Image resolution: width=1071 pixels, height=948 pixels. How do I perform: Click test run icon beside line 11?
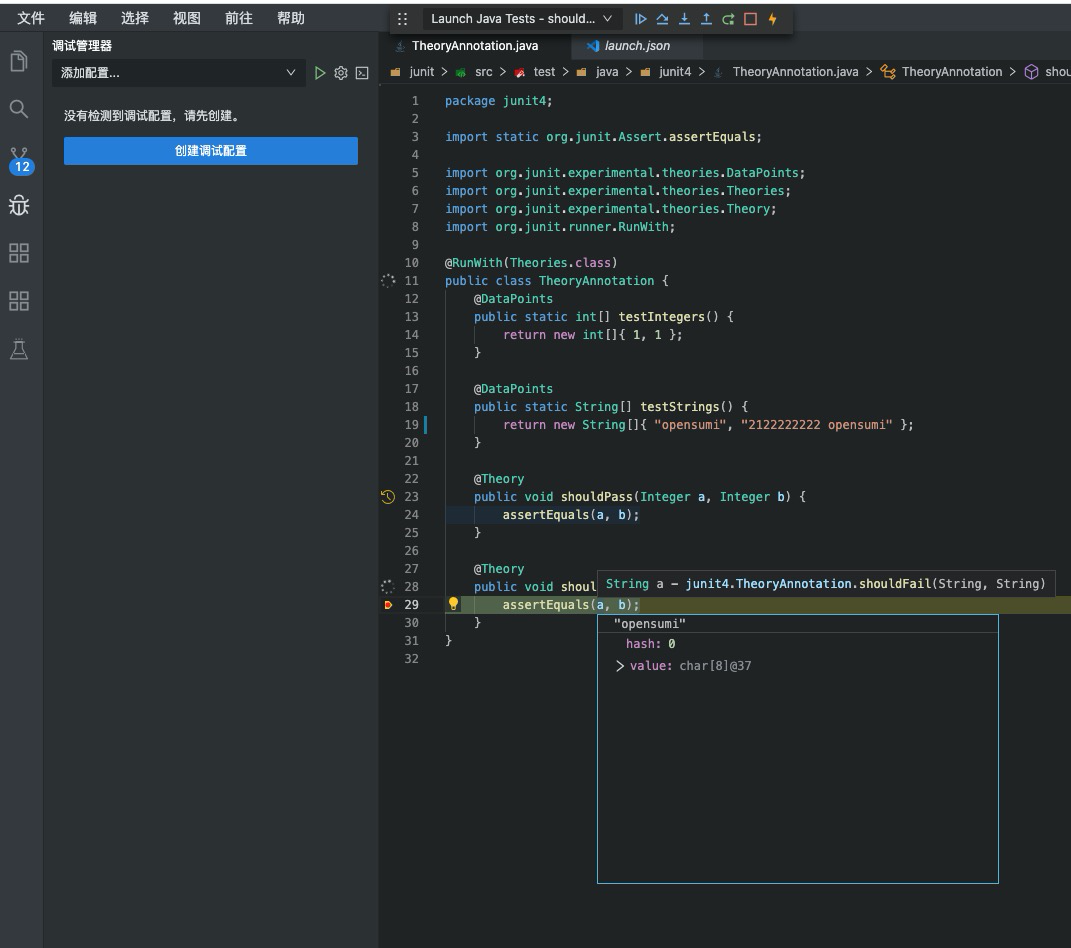pos(388,281)
